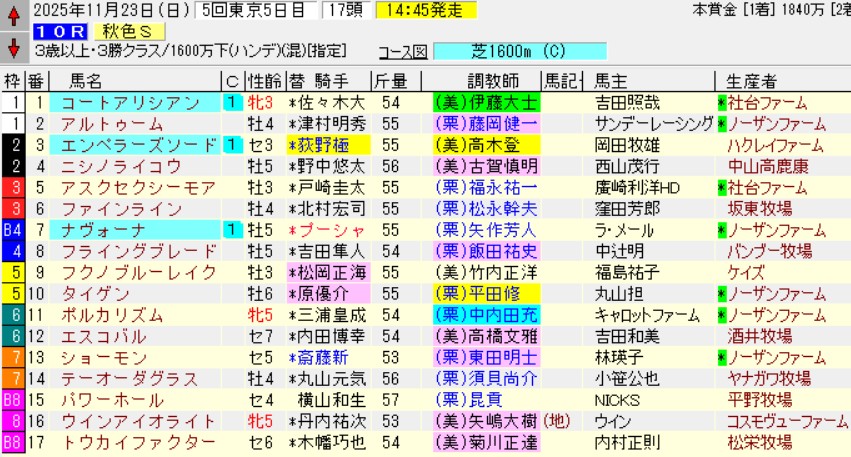Open trainer (栗)矢作芳人 details

485,230
